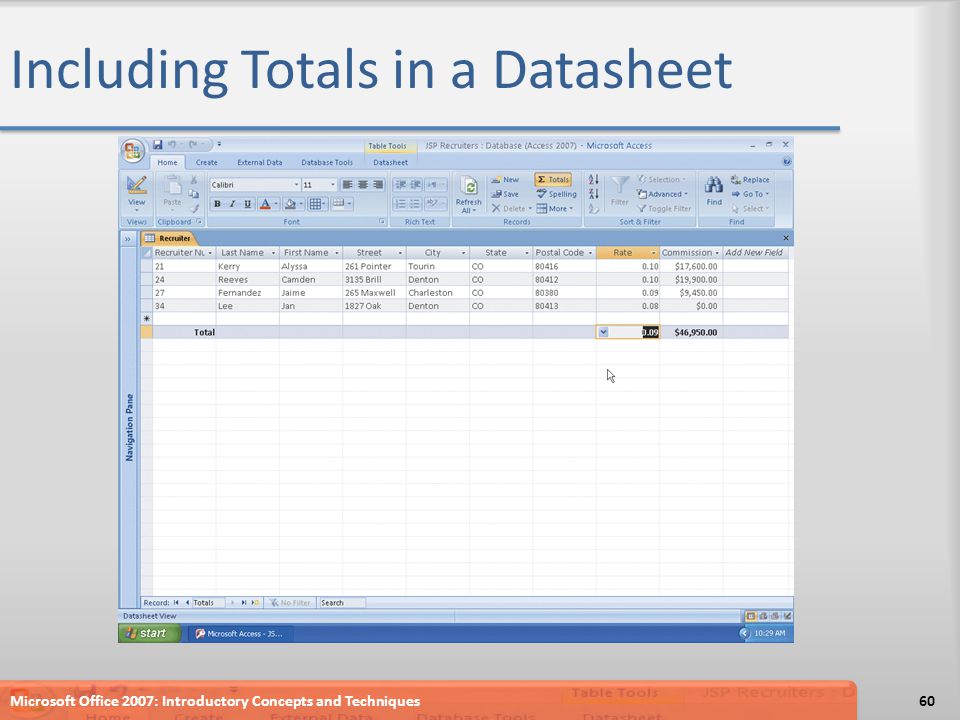The height and width of the screenshot is (720, 960).
Task: Click the Cut scissors icon
Action: point(194,179)
